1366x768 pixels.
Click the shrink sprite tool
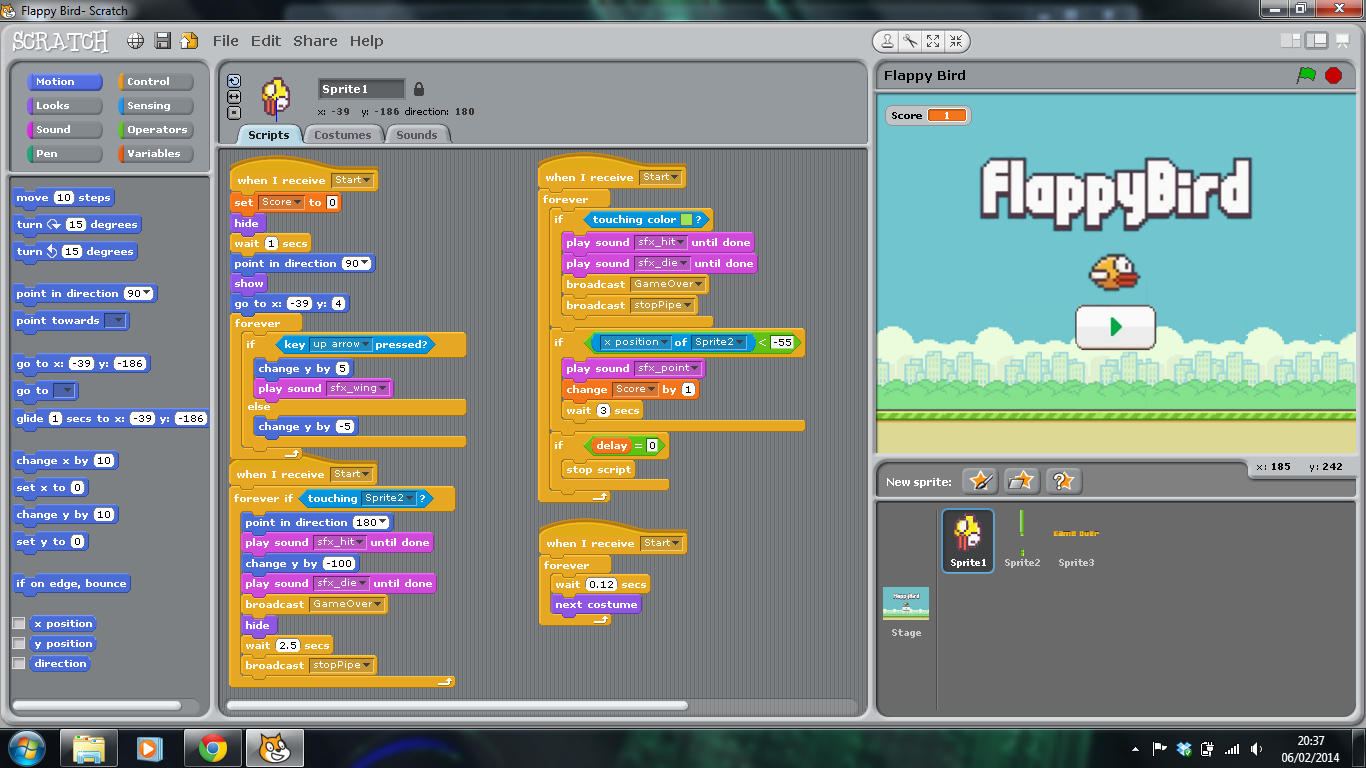(x=956, y=41)
